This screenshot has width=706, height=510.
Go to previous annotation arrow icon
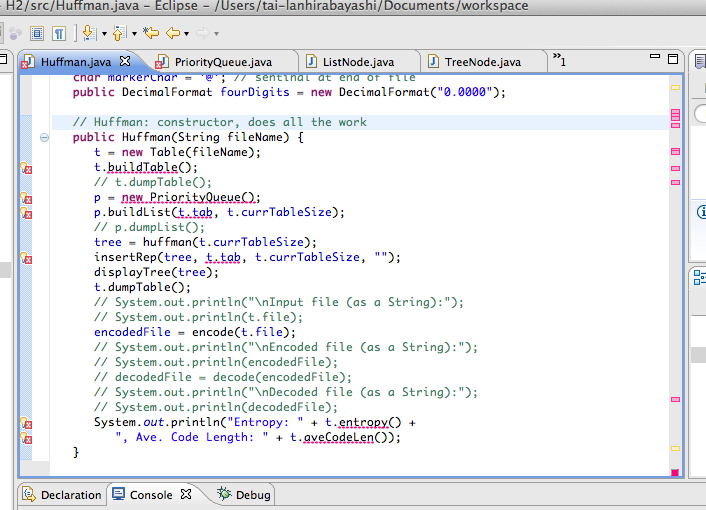[119, 33]
